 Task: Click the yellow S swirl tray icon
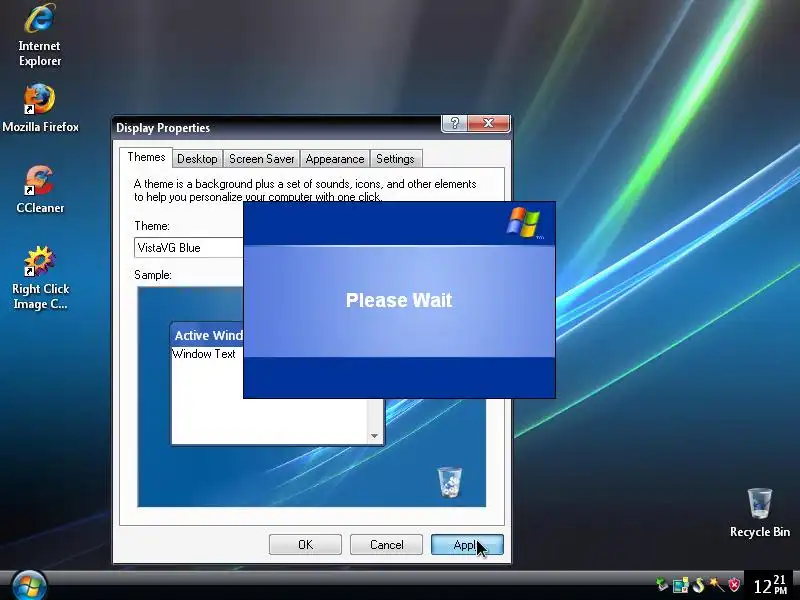pyautogui.click(x=698, y=585)
